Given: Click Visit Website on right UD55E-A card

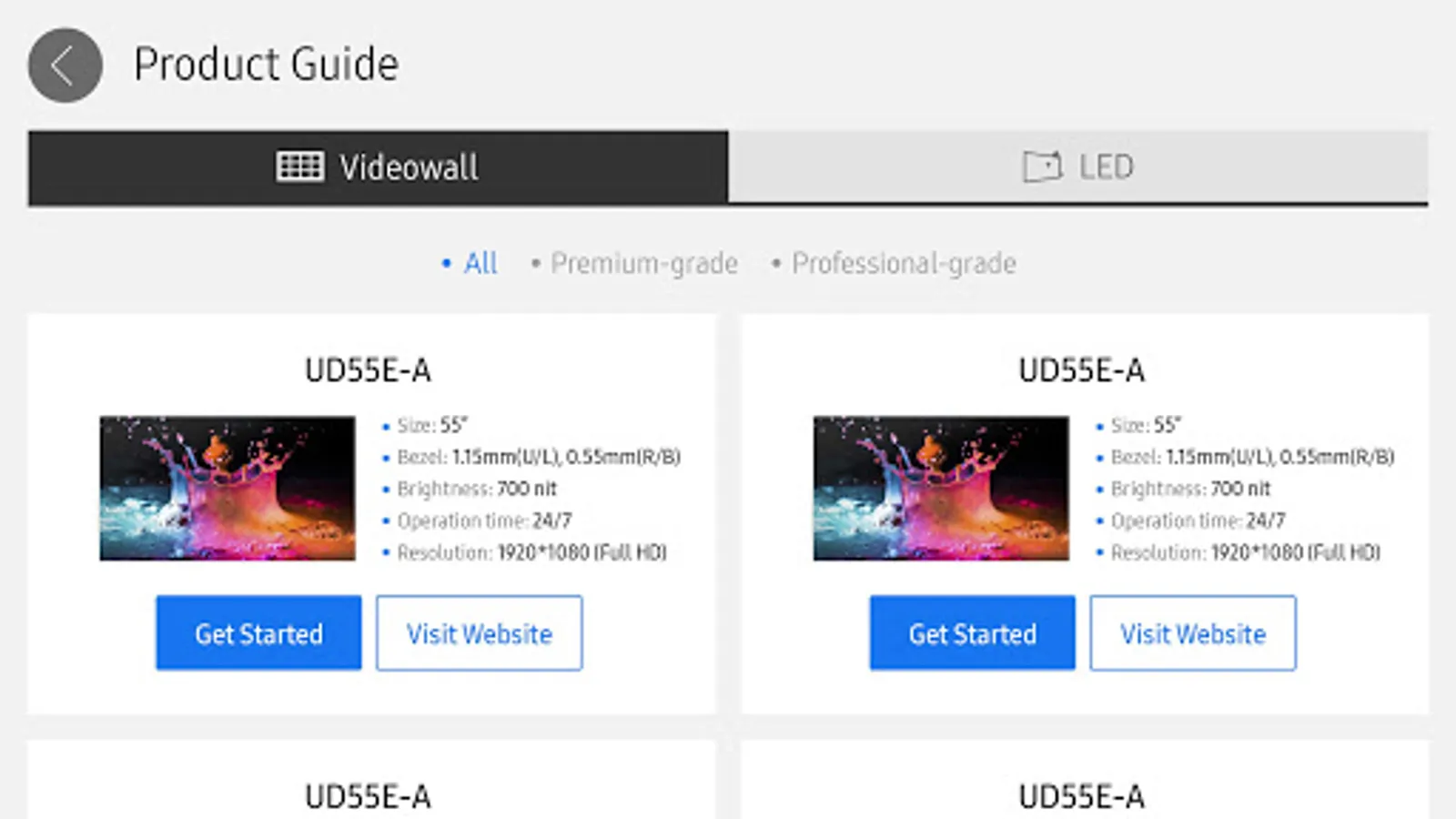Looking at the screenshot, I should 1193,633.
